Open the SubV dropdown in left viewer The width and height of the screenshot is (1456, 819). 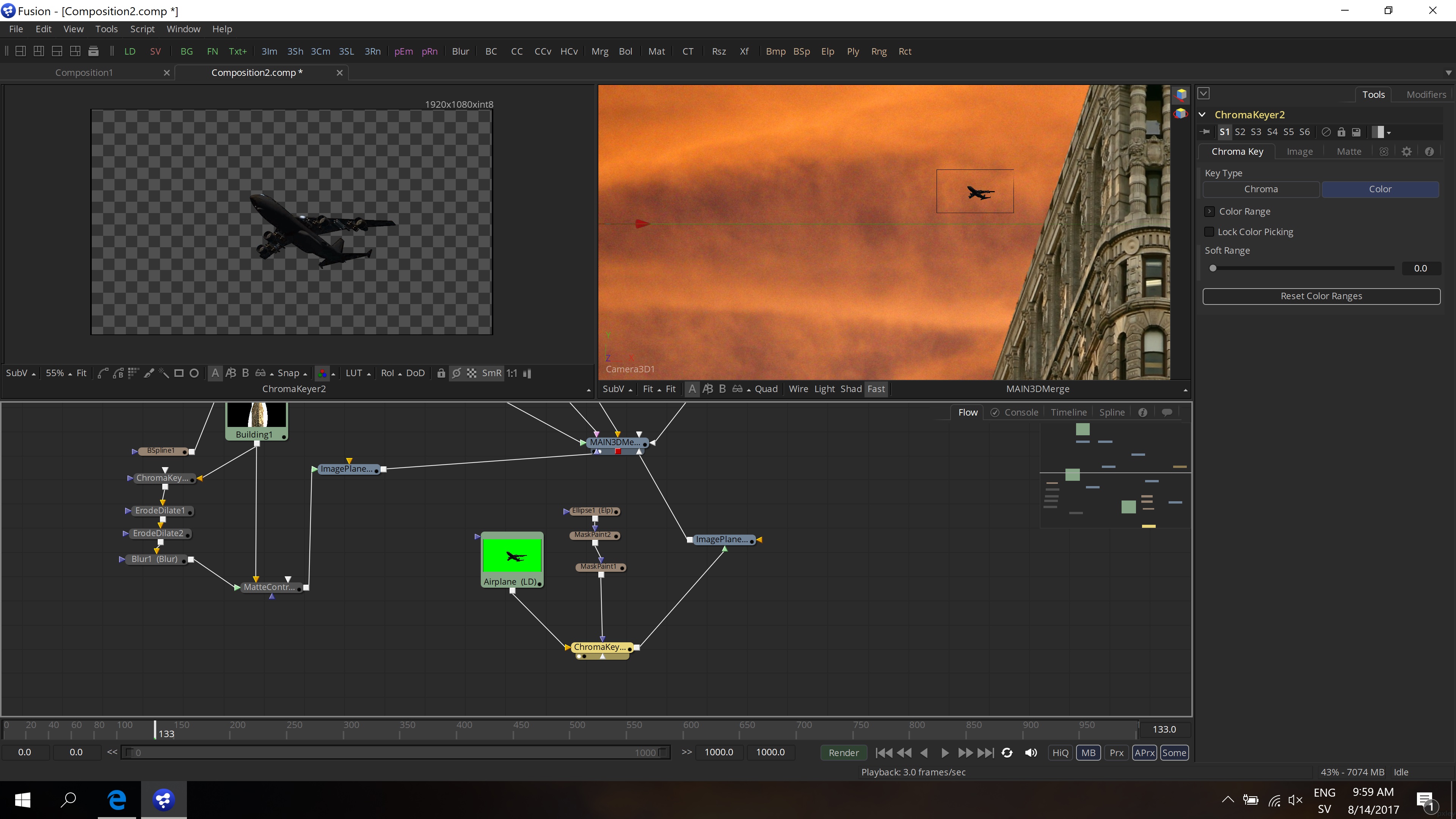(x=20, y=373)
